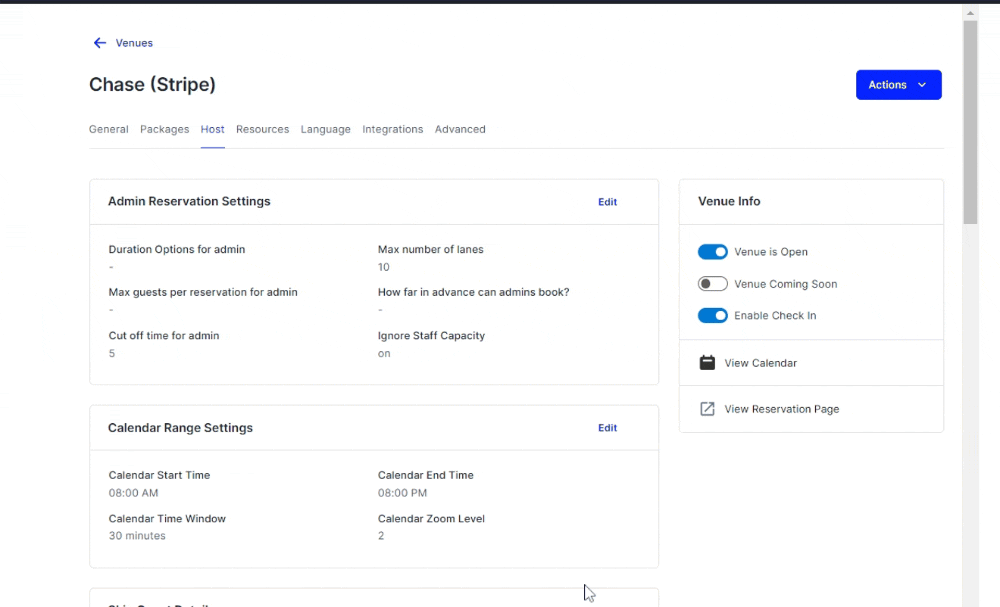Click the external link icon for Reservation Page
This screenshot has width=1000, height=607.
(707, 409)
